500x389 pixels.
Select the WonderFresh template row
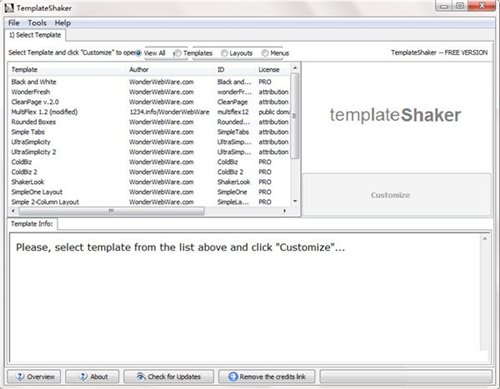click(149, 92)
